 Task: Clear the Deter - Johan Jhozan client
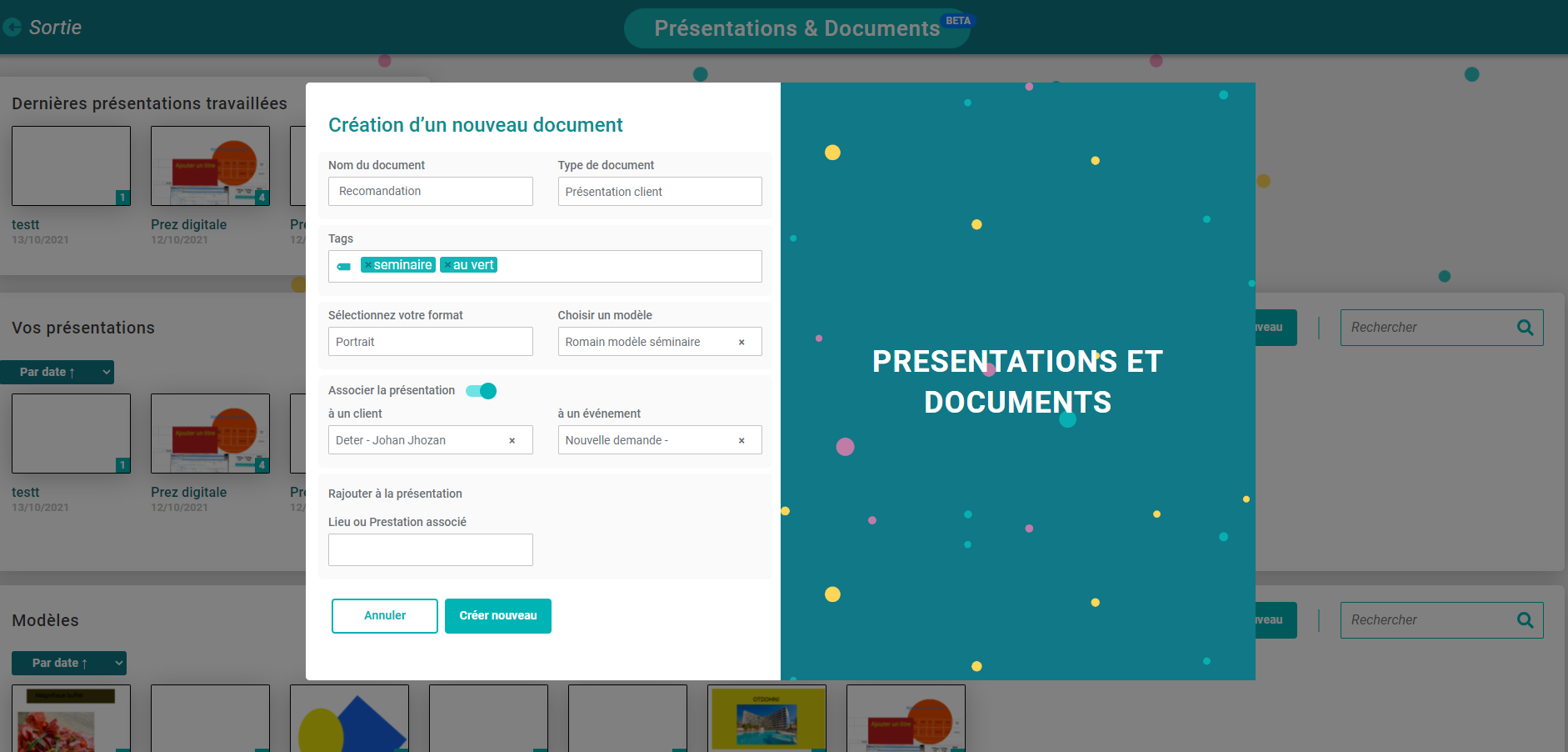coord(512,440)
